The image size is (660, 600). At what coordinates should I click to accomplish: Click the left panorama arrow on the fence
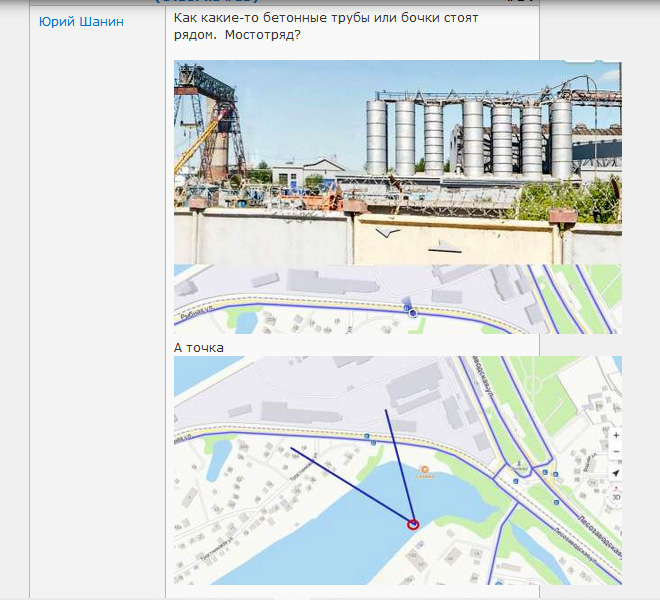pos(387,232)
